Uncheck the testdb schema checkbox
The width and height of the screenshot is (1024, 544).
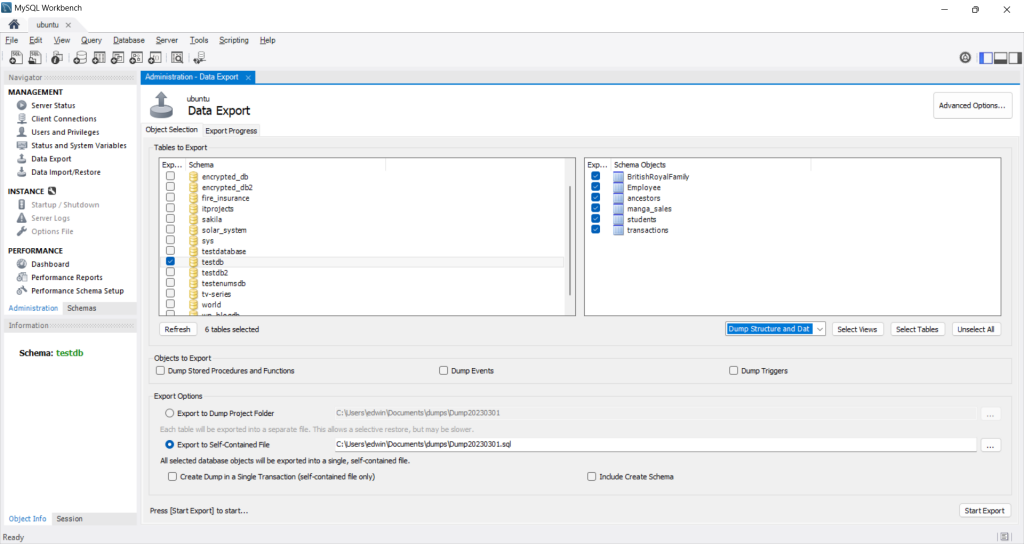(x=170, y=261)
